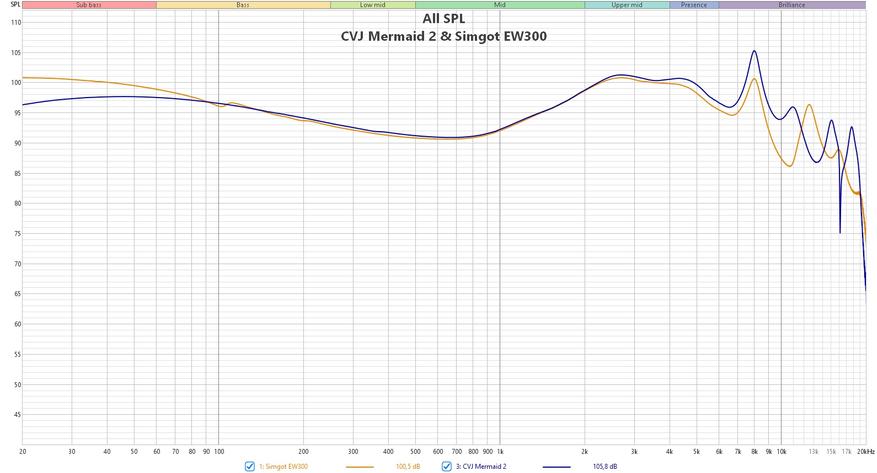877x473 pixels.
Task: Click the 10k frequency axis label
Action: coord(781,451)
